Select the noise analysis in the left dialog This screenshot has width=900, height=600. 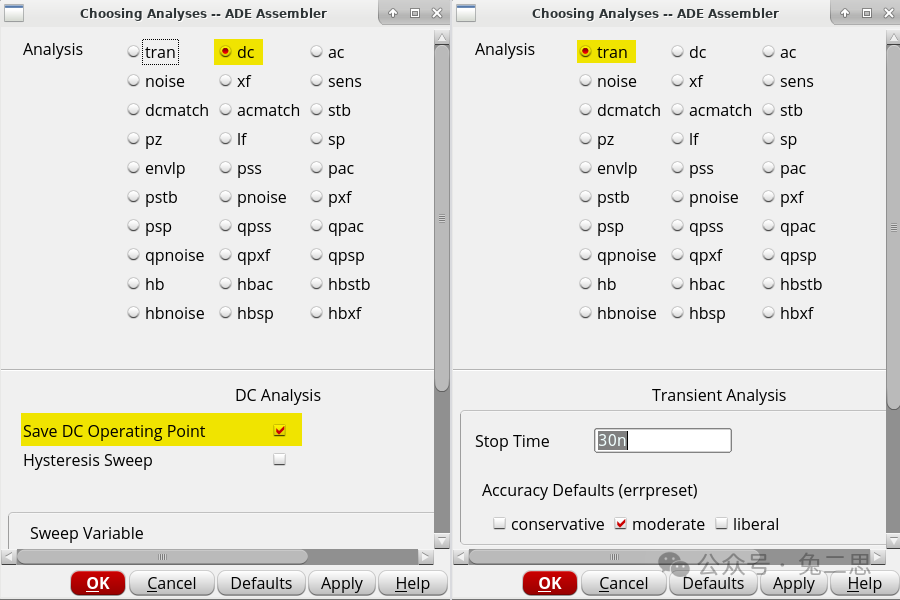tap(134, 81)
